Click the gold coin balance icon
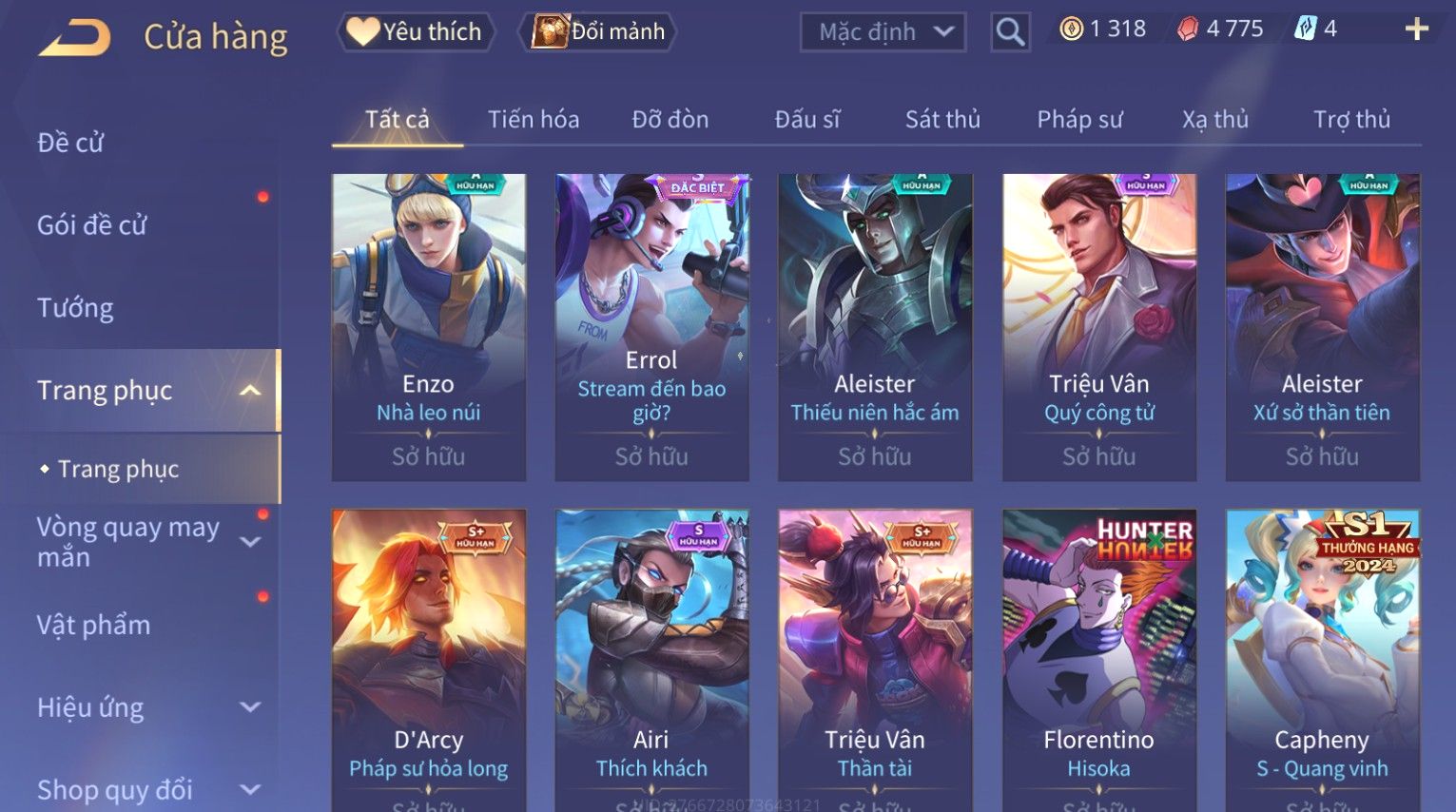1456x812 pixels. [1071, 29]
